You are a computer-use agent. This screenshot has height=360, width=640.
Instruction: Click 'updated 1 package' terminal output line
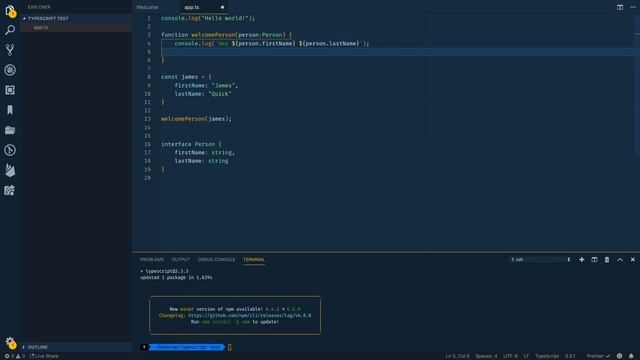(176, 278)
